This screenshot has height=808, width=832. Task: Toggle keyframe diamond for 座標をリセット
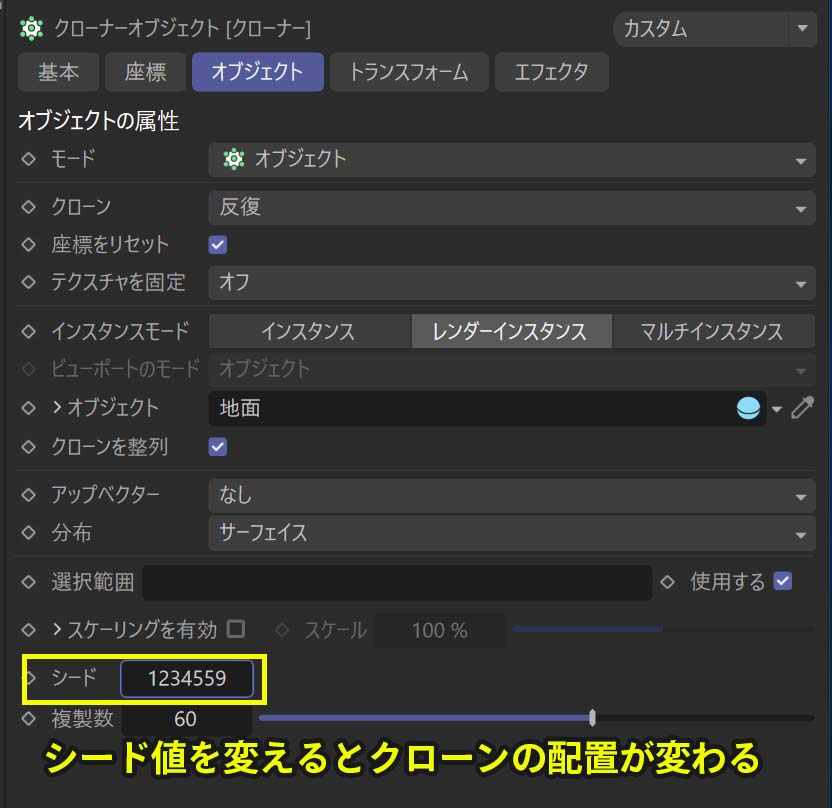(x=28, y=245)
